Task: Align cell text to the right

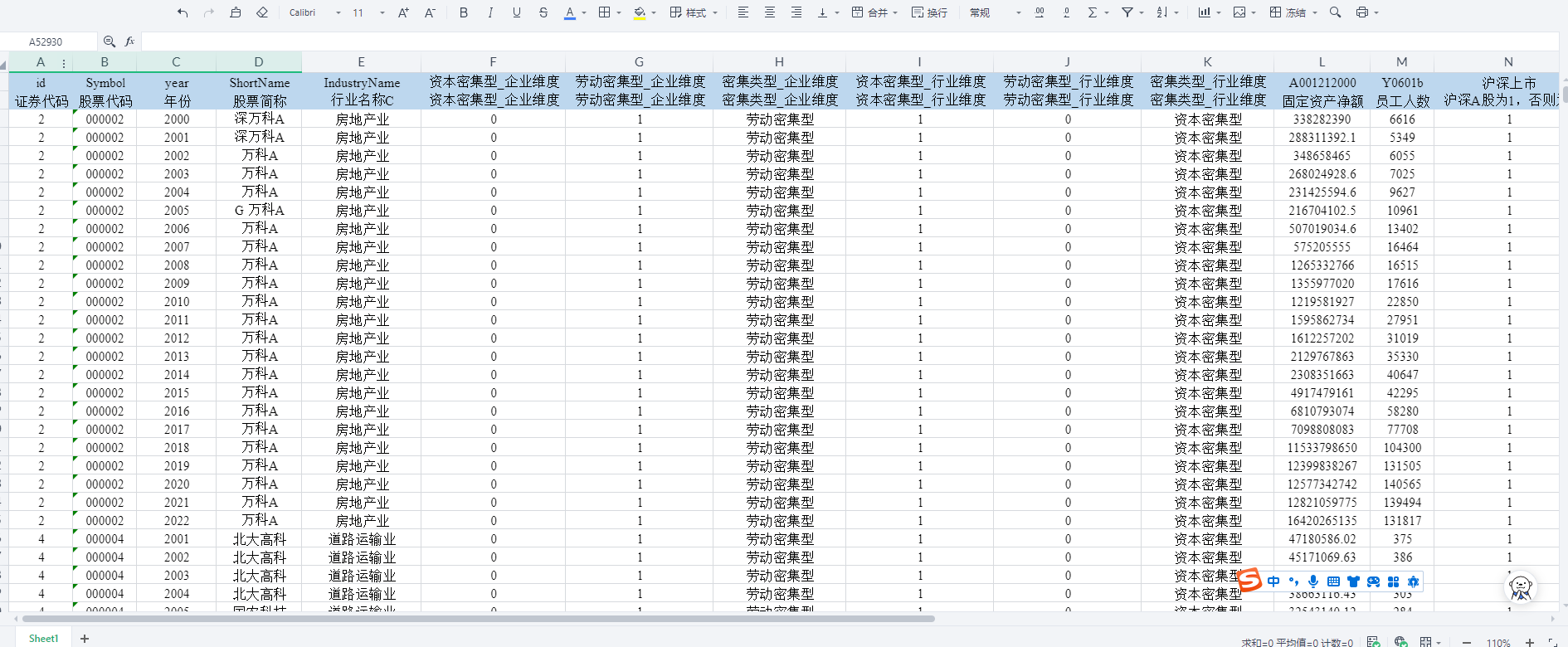Action: (x=796, y=12)
